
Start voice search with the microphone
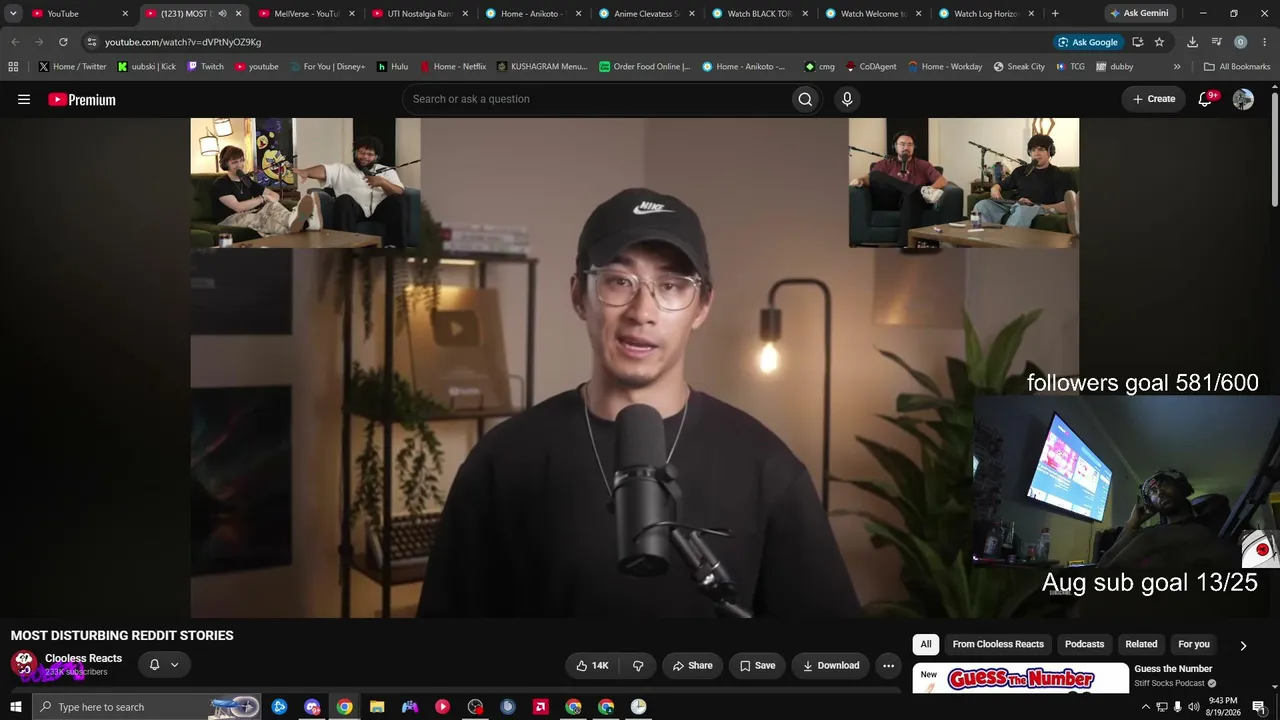coord(847,99)
